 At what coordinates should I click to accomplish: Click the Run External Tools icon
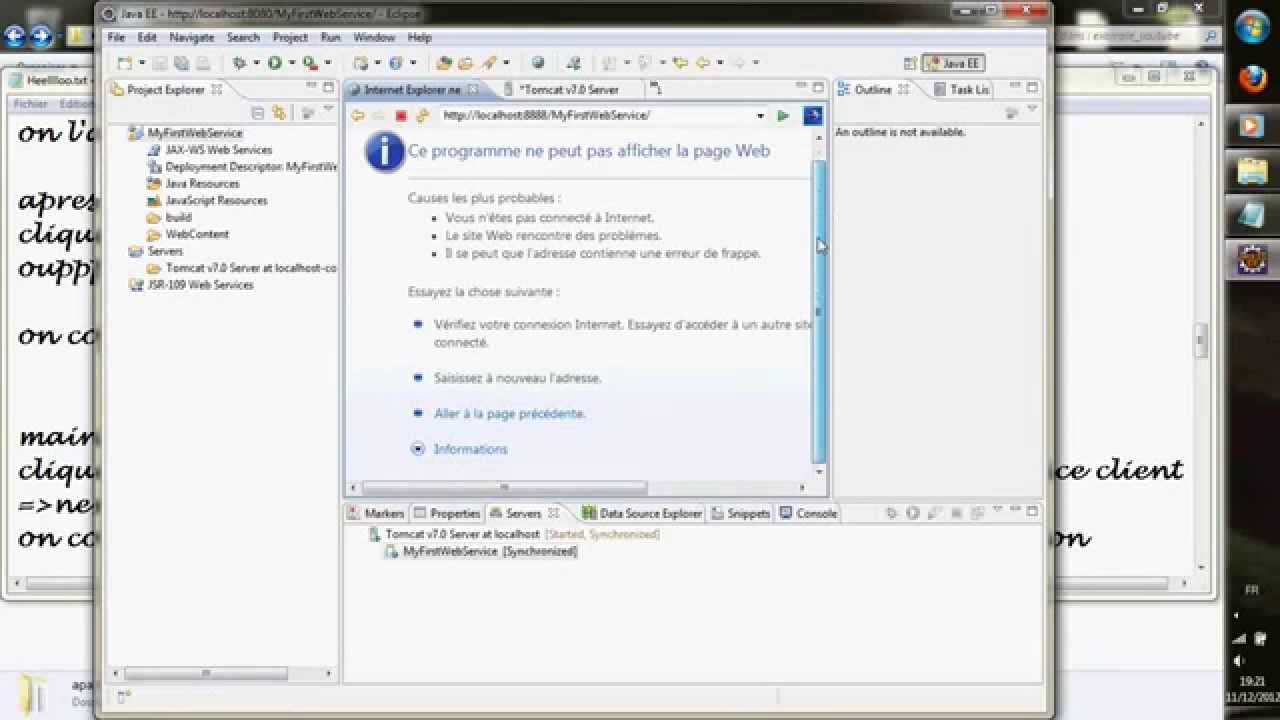[x=310, y=63]
